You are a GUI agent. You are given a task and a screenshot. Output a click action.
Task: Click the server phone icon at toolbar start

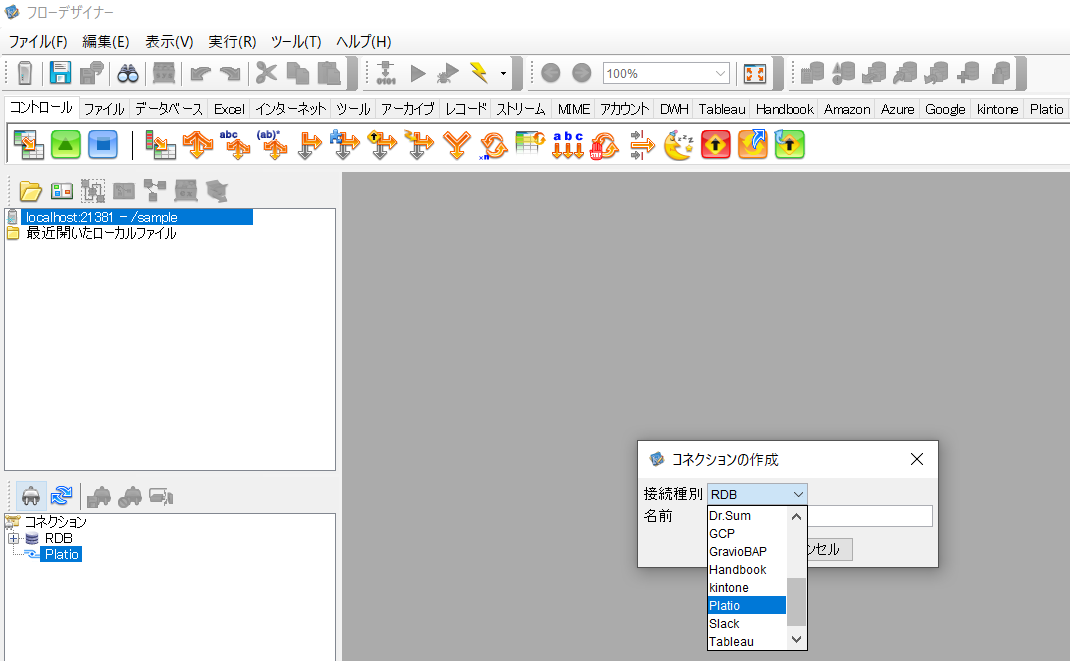[x=25, y=73]
